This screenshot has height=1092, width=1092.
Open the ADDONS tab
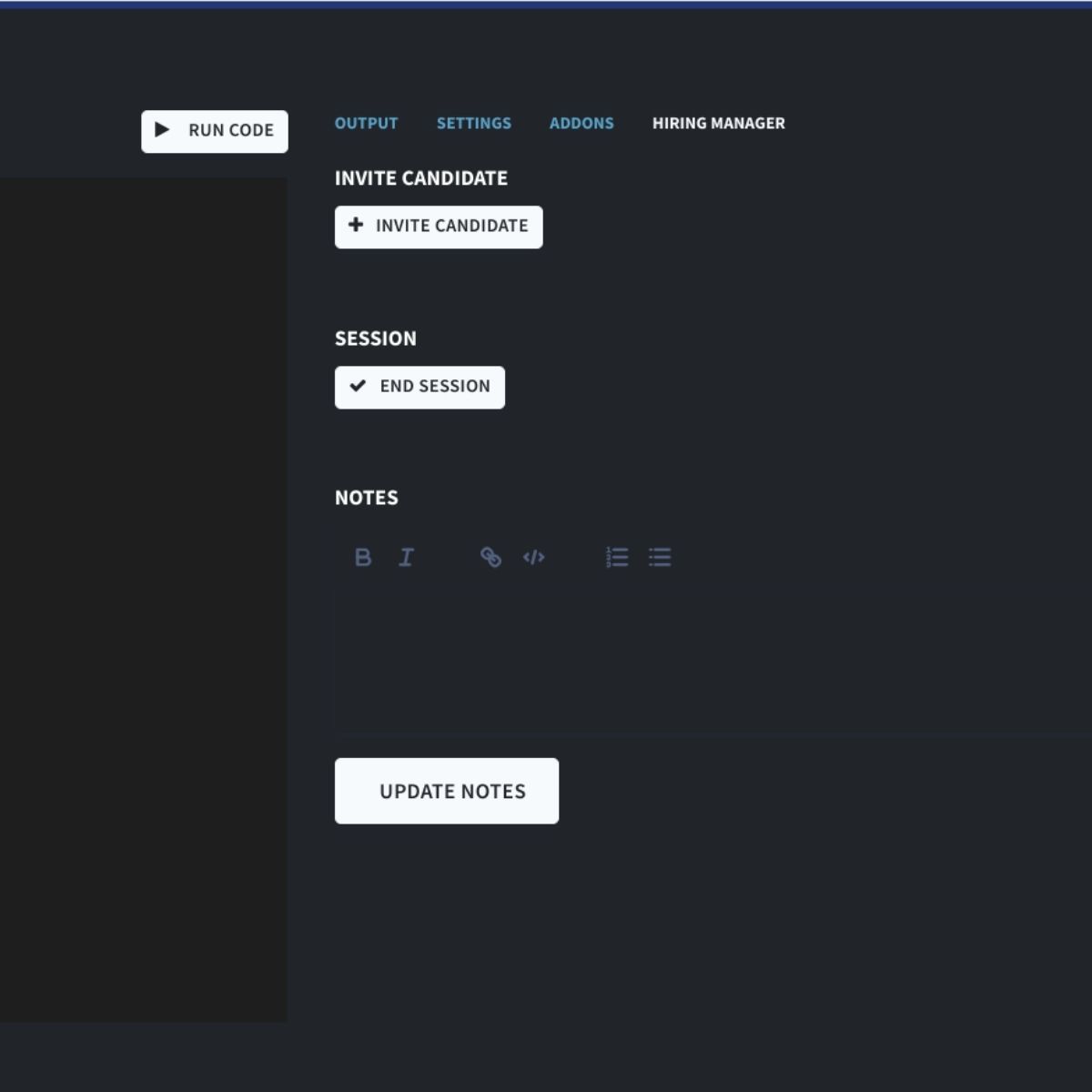(581, 123)
